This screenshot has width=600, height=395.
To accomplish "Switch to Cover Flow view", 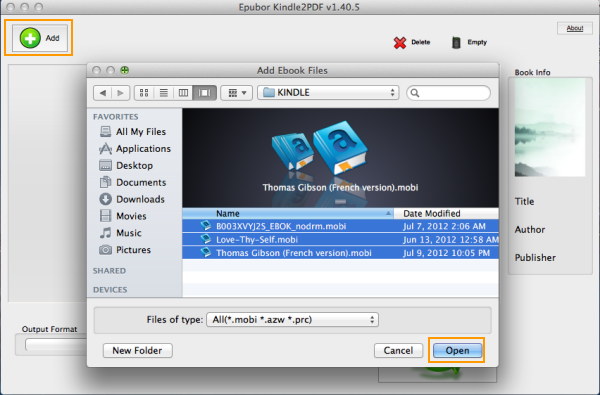I will coord(204,93).
